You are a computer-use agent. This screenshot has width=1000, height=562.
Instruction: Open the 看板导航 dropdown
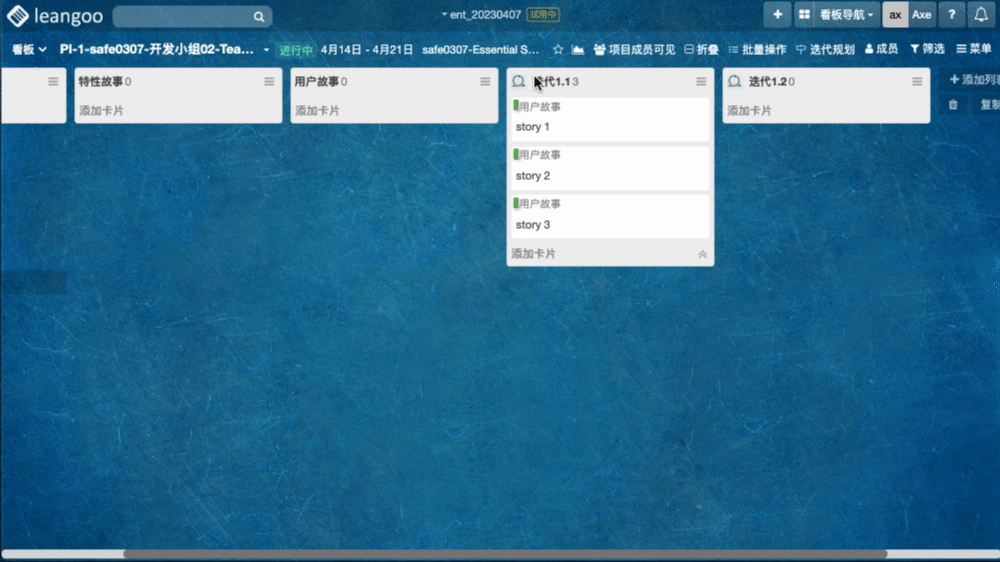[837, 15]
